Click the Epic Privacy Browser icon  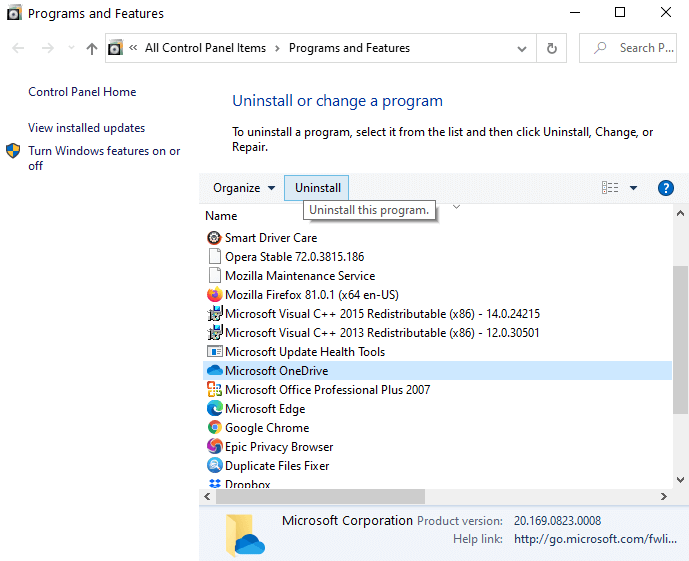point(214,446)
